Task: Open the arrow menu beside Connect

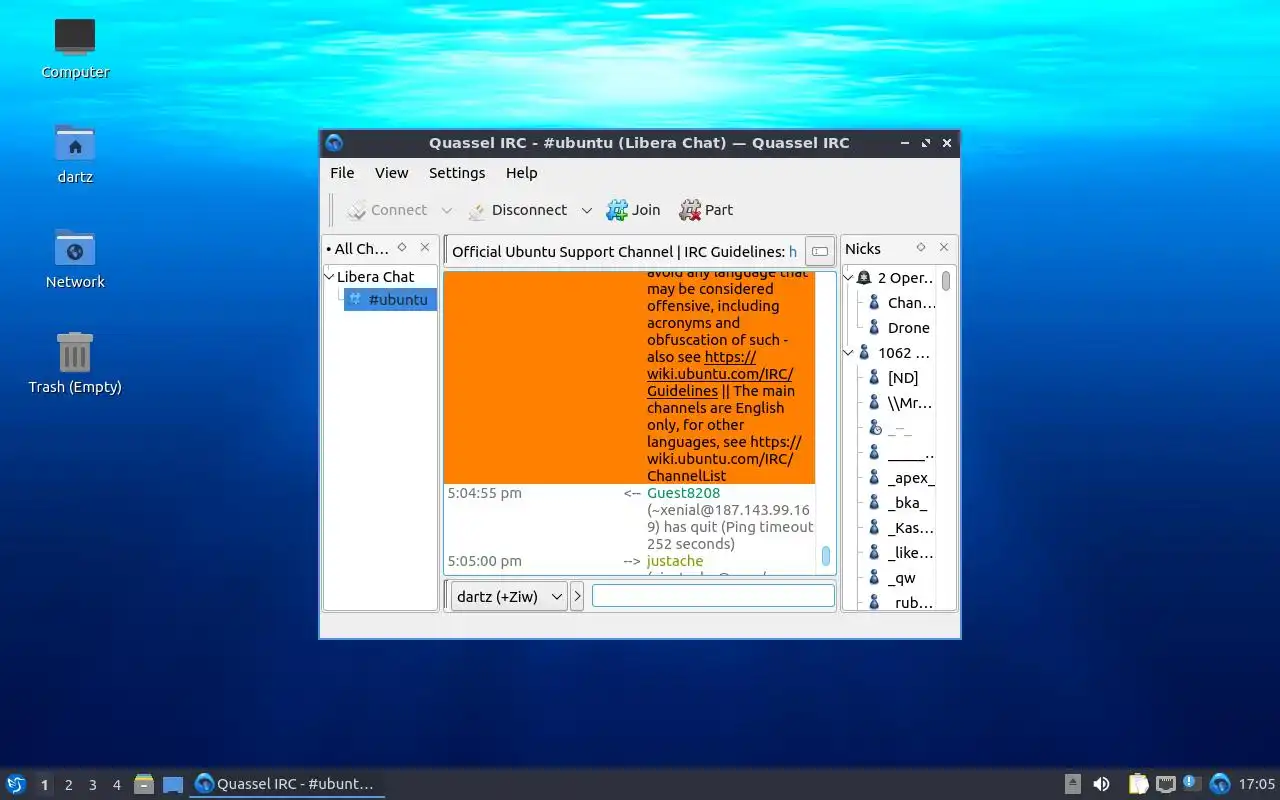Action: click(x=447, y=211)
